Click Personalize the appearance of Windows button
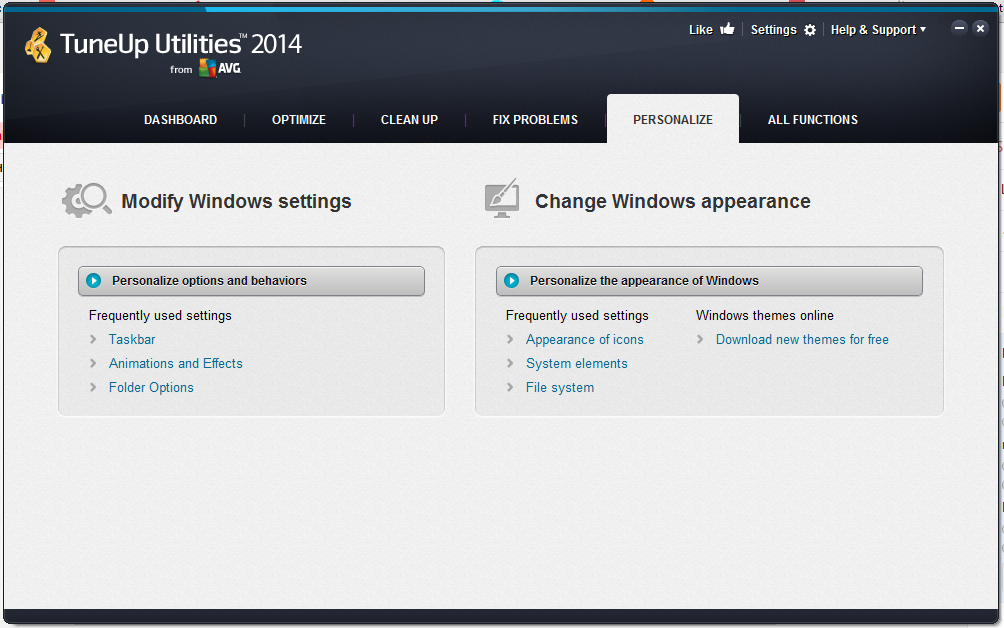The height and width of the screenshot is (628, 1004). [x=709, y=281]
